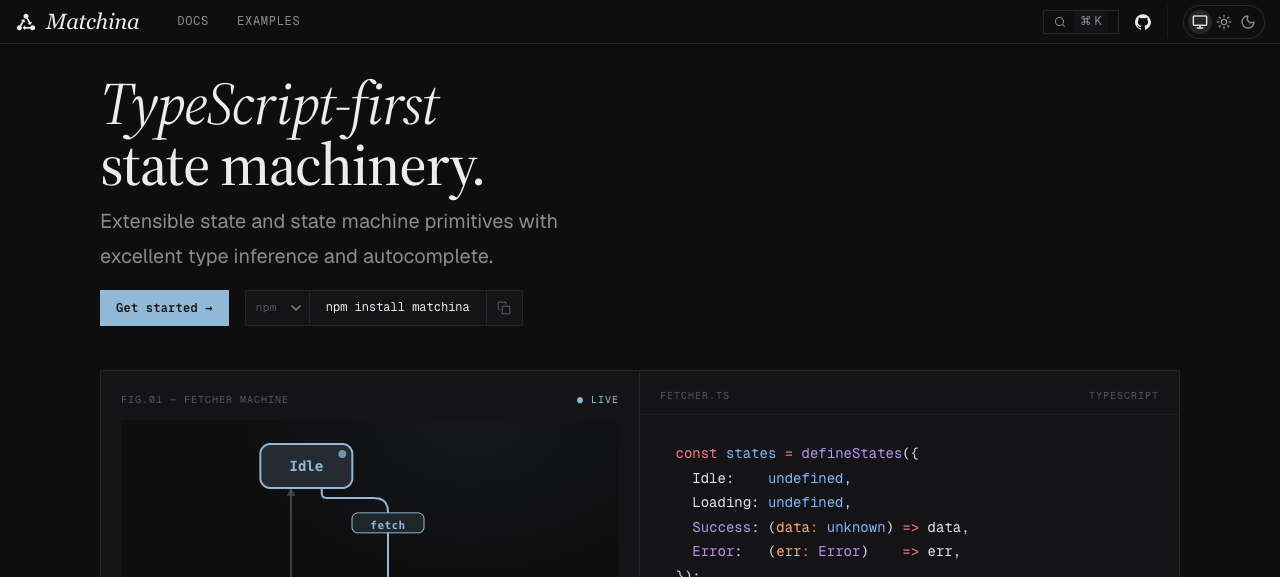
Task: Click the Matchina logo icon
Action: [26, 22]
